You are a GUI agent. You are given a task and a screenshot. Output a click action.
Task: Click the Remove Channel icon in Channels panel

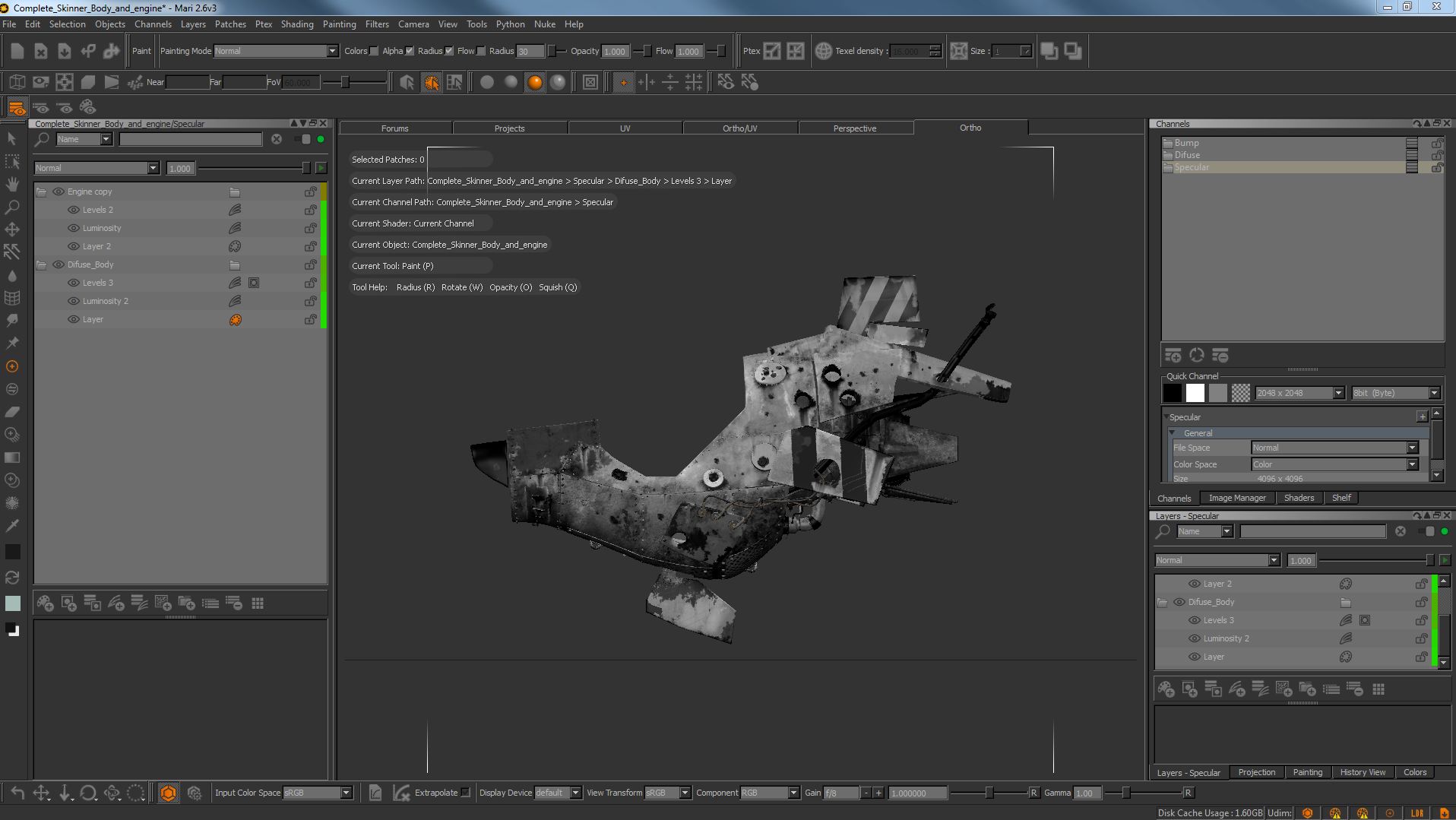(1220, 355)
